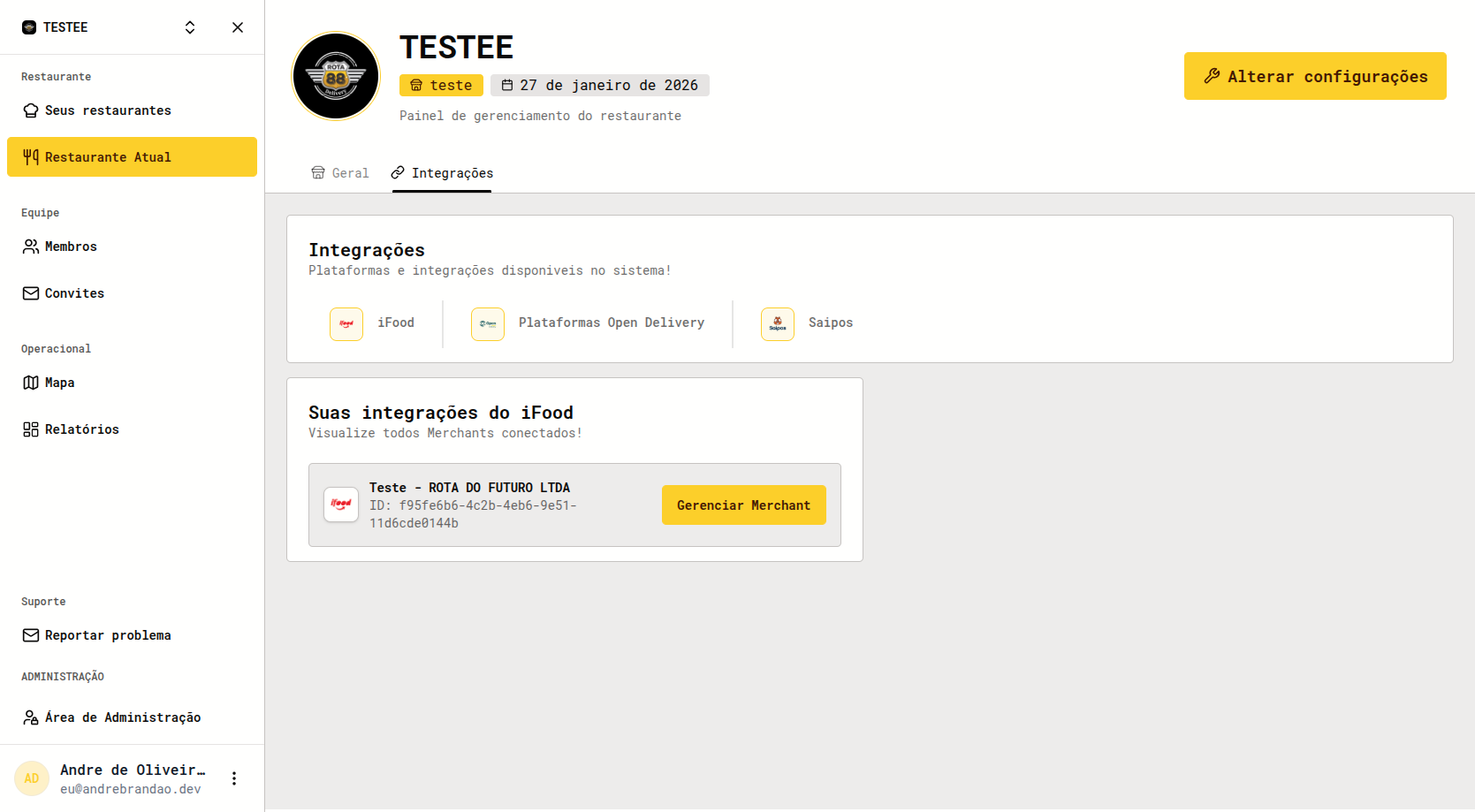The image size is (1475, 812).
Task: Switch to the Integrações tab
Action: pos(442,173)
